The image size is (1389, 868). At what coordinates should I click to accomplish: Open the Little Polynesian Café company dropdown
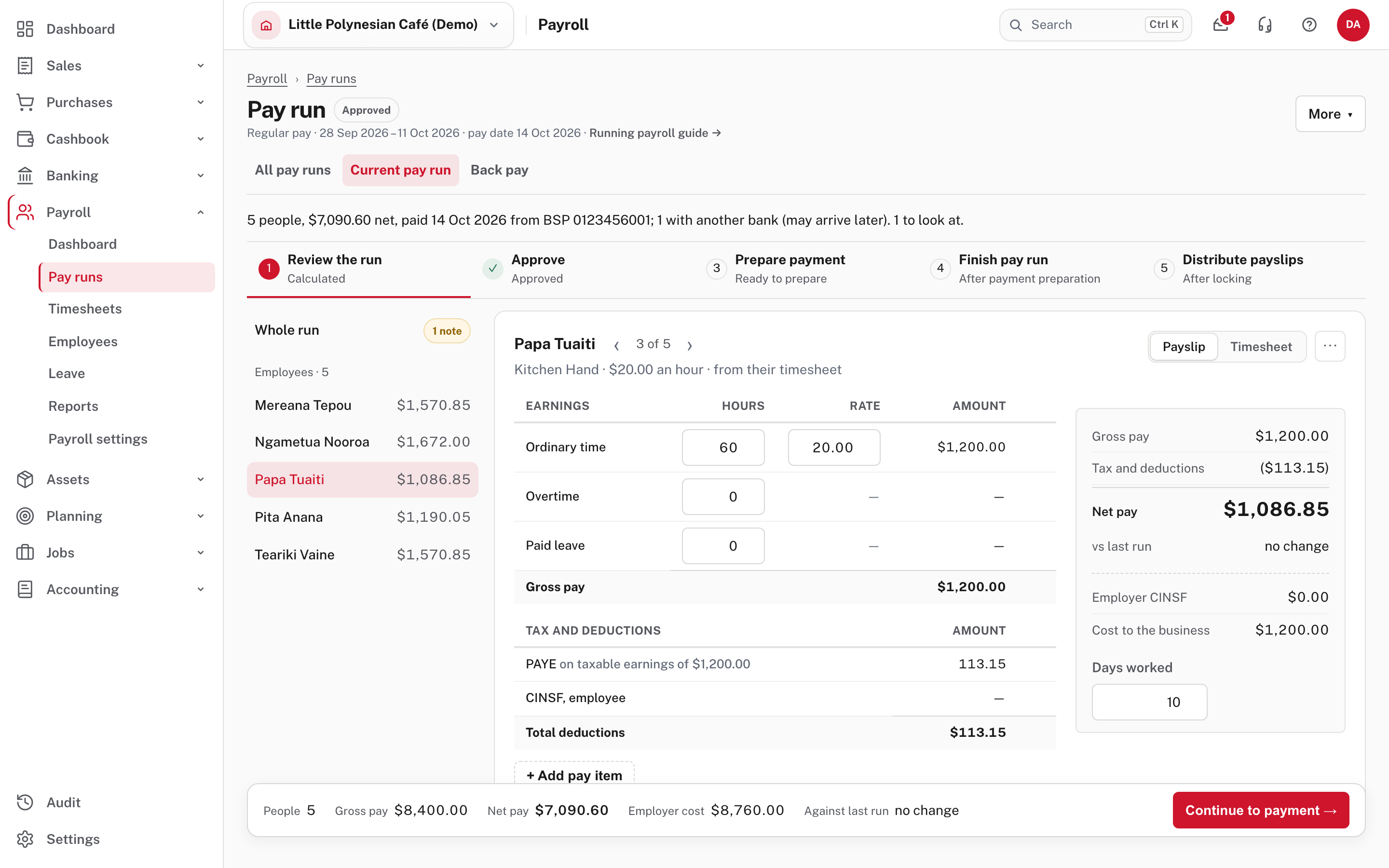coord(378,25)
